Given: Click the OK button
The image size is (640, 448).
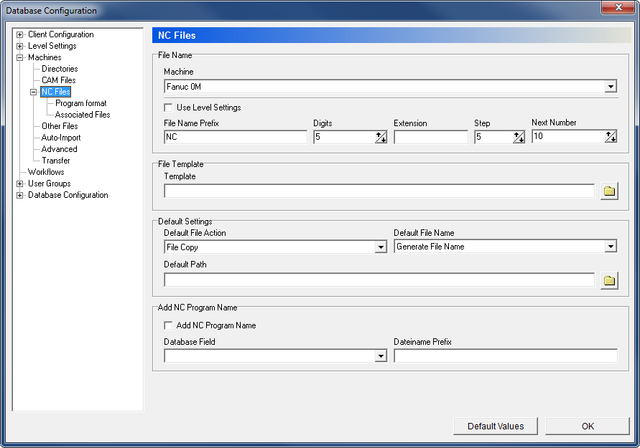Looking at the screenshot, I should 587,426.
